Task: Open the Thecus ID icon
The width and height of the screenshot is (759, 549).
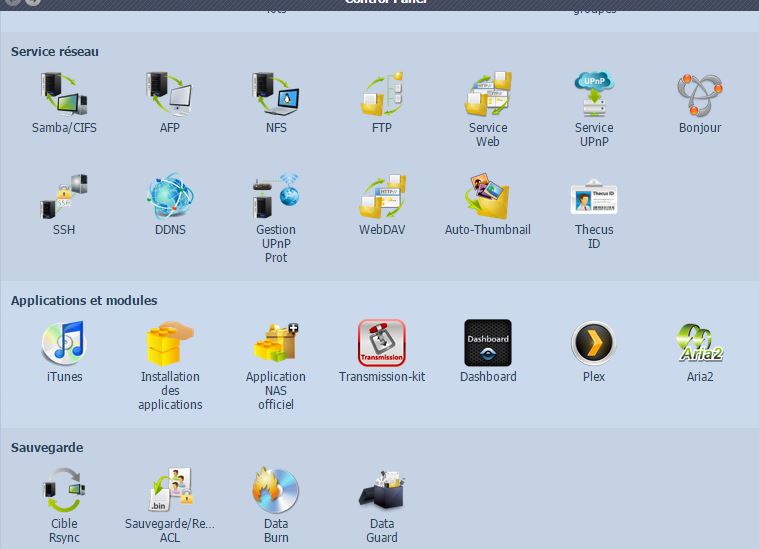Action: click(x=594, y=197)
